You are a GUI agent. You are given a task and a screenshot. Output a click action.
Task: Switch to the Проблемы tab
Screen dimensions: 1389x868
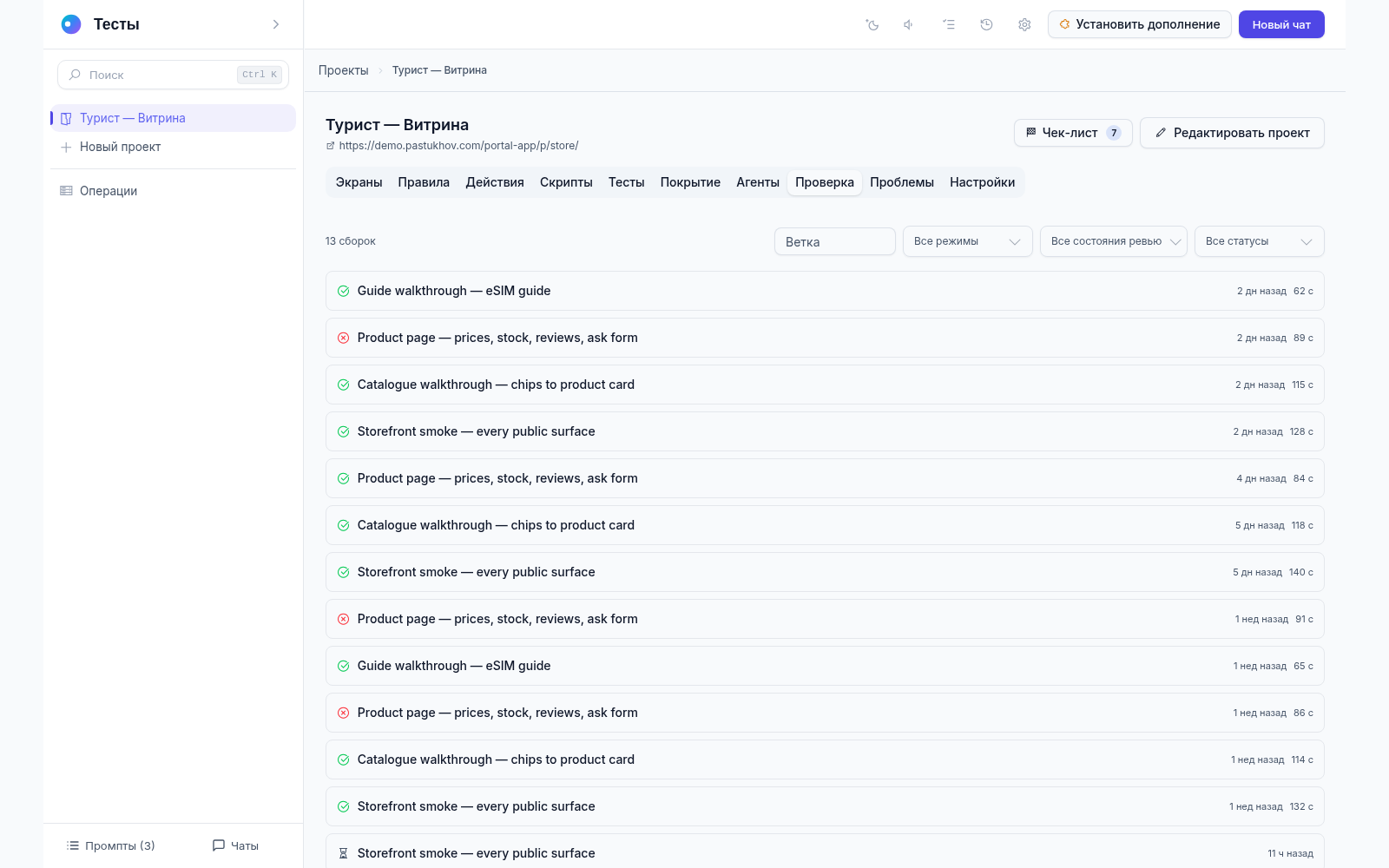pos(902,182)
